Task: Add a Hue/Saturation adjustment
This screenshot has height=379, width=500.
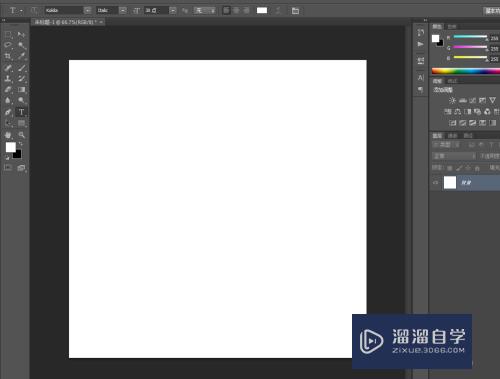Action: coord(448,111)
